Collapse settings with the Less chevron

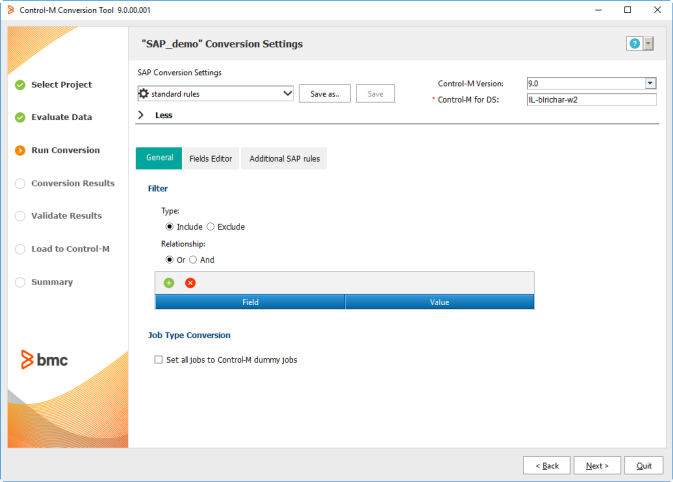point(140,115)
